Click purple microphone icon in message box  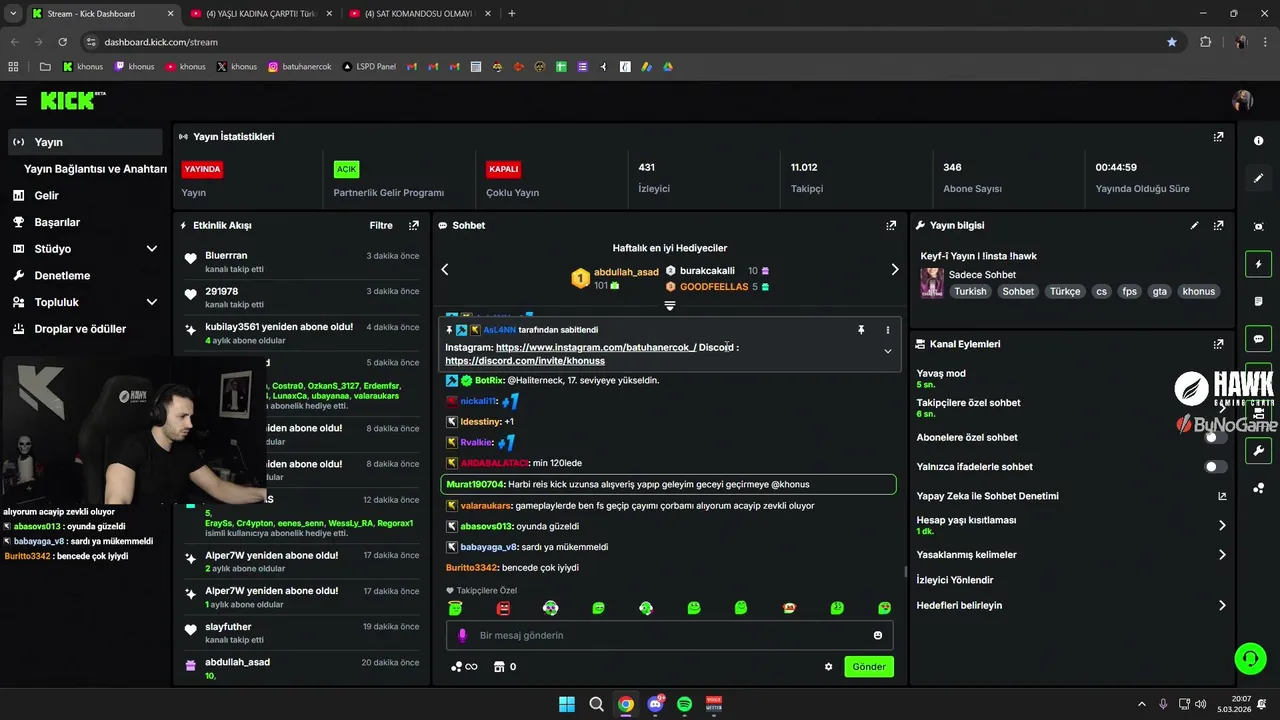[x=462, y=635]
